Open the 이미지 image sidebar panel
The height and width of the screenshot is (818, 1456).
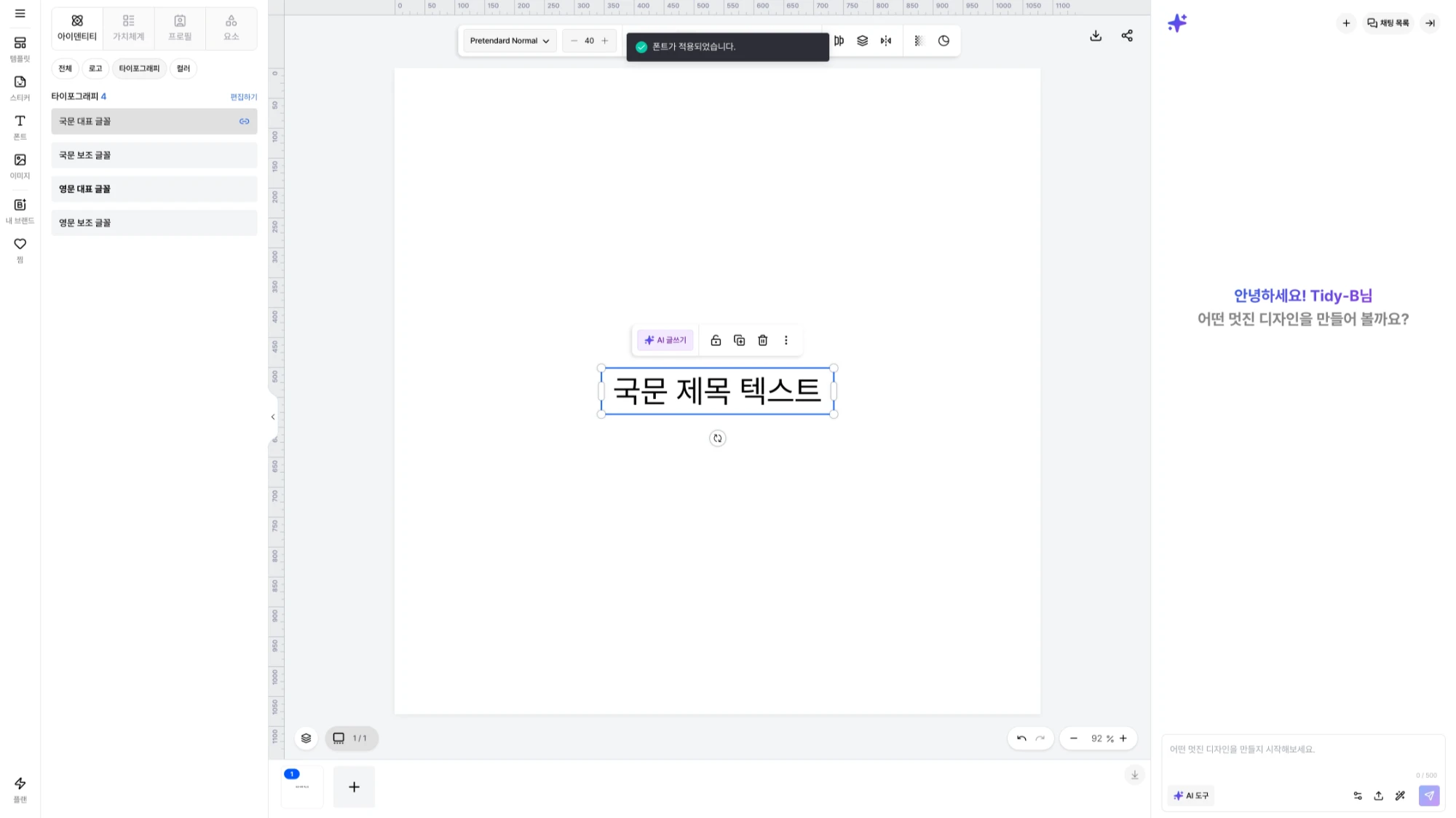pos(20,166)
